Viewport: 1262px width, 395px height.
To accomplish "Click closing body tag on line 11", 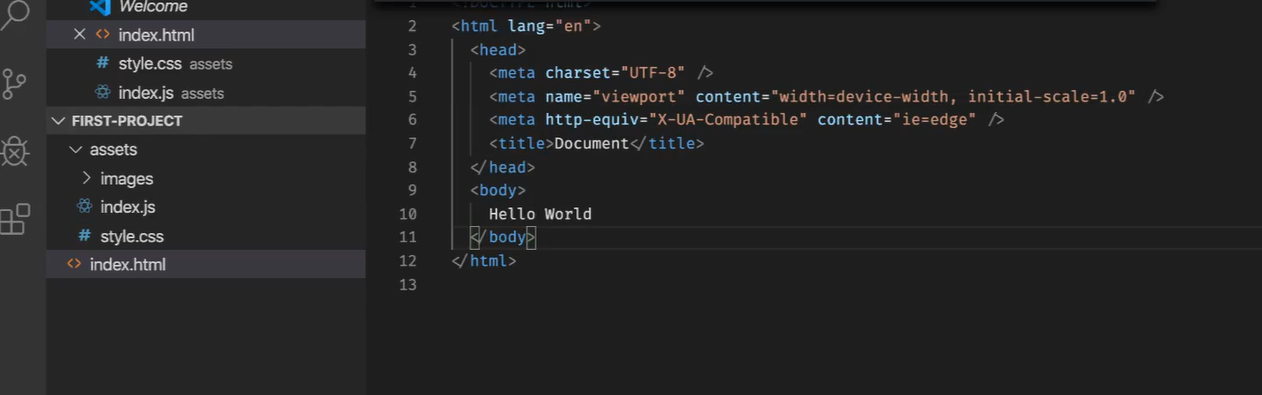I will [503, 237].
